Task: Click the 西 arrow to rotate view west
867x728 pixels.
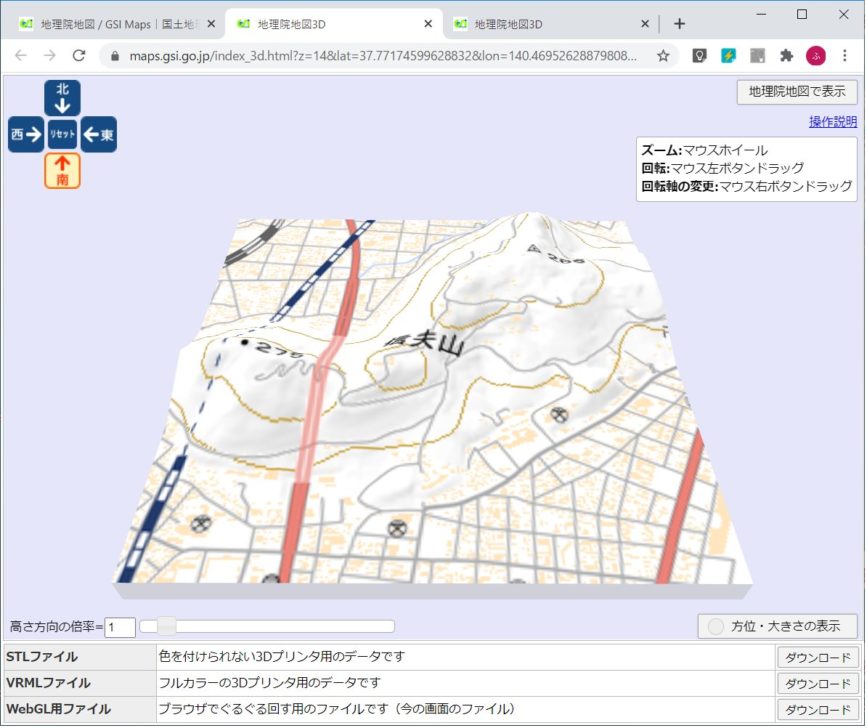Action: pyautogui.click(x=24, y=134)
